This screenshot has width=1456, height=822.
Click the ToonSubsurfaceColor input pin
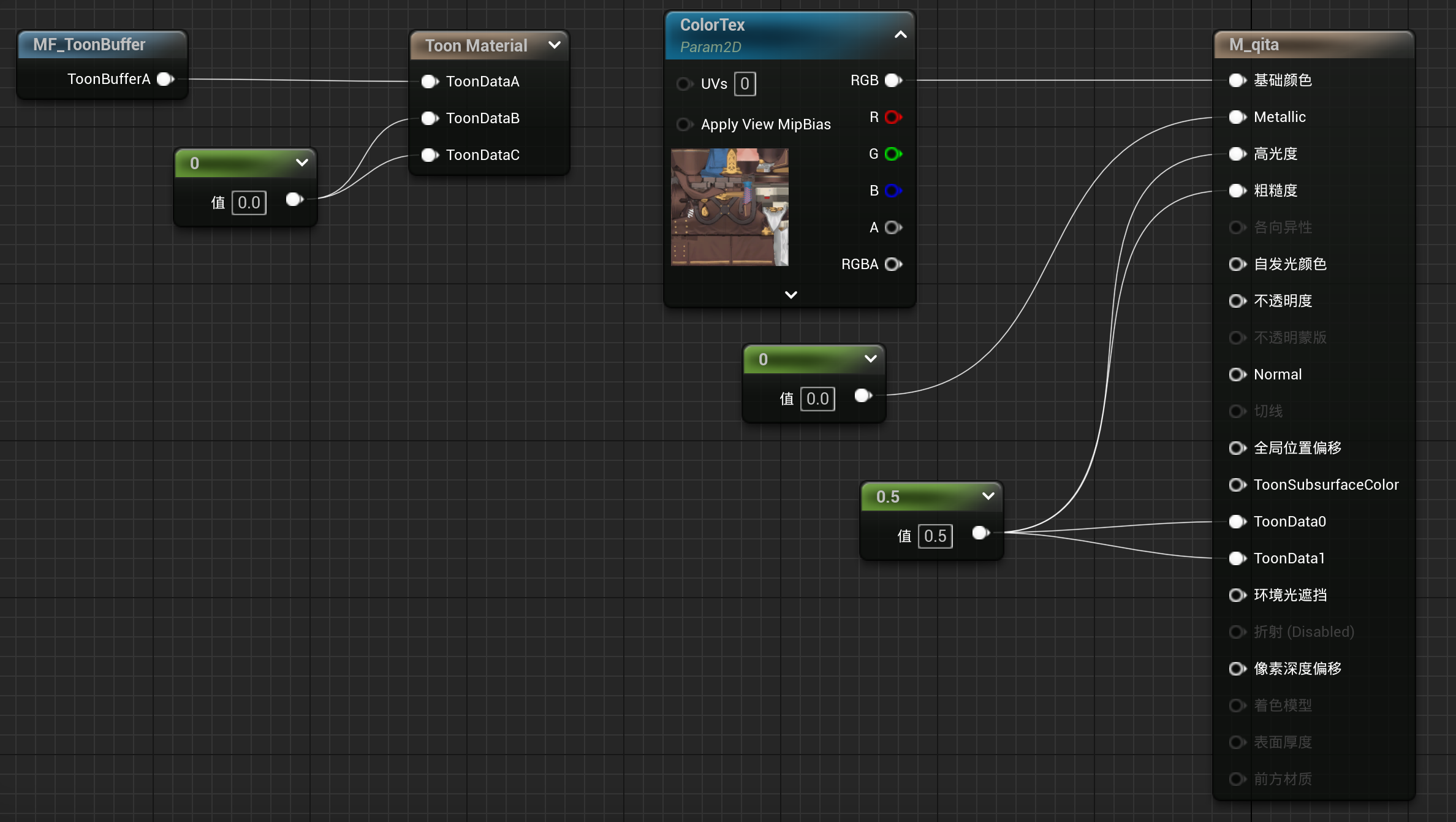1237,485
